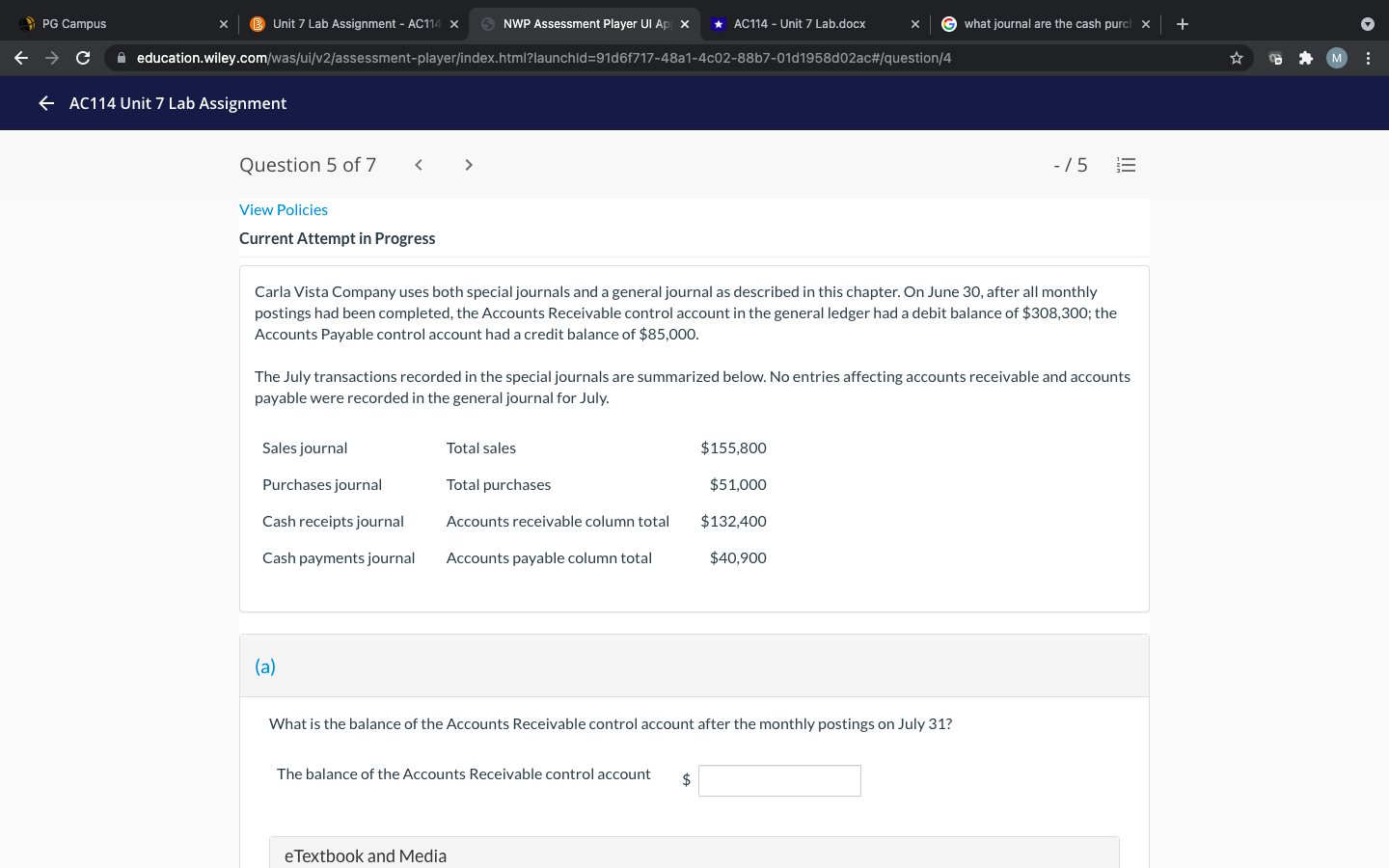Open the View Policies link
The image size is (1389, 868).
(x=283, y=209)
